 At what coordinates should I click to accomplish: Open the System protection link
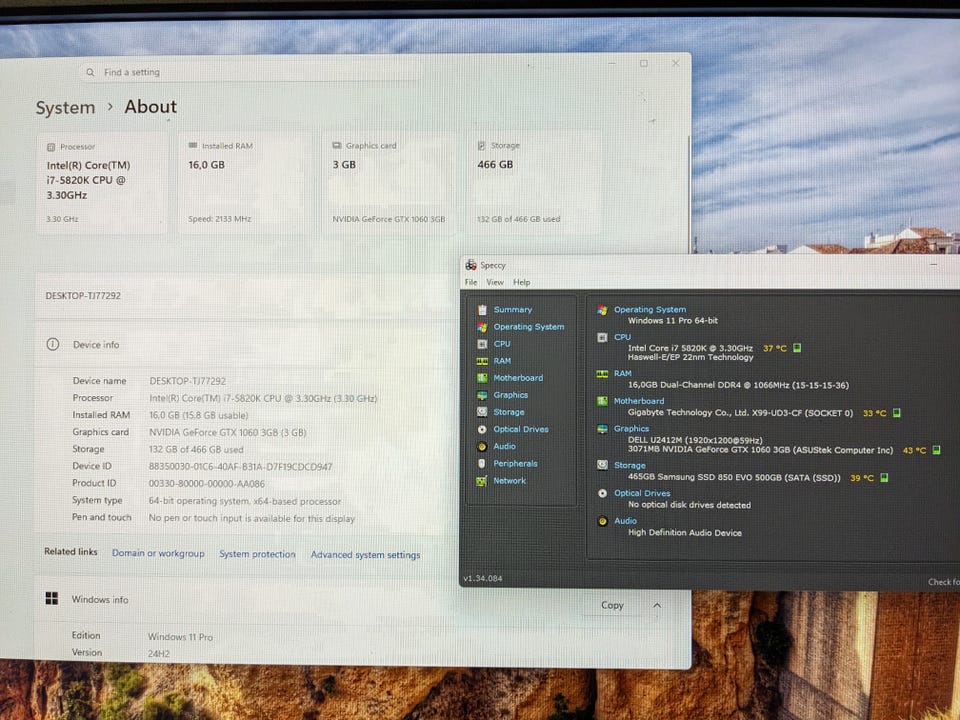[257, 554]
